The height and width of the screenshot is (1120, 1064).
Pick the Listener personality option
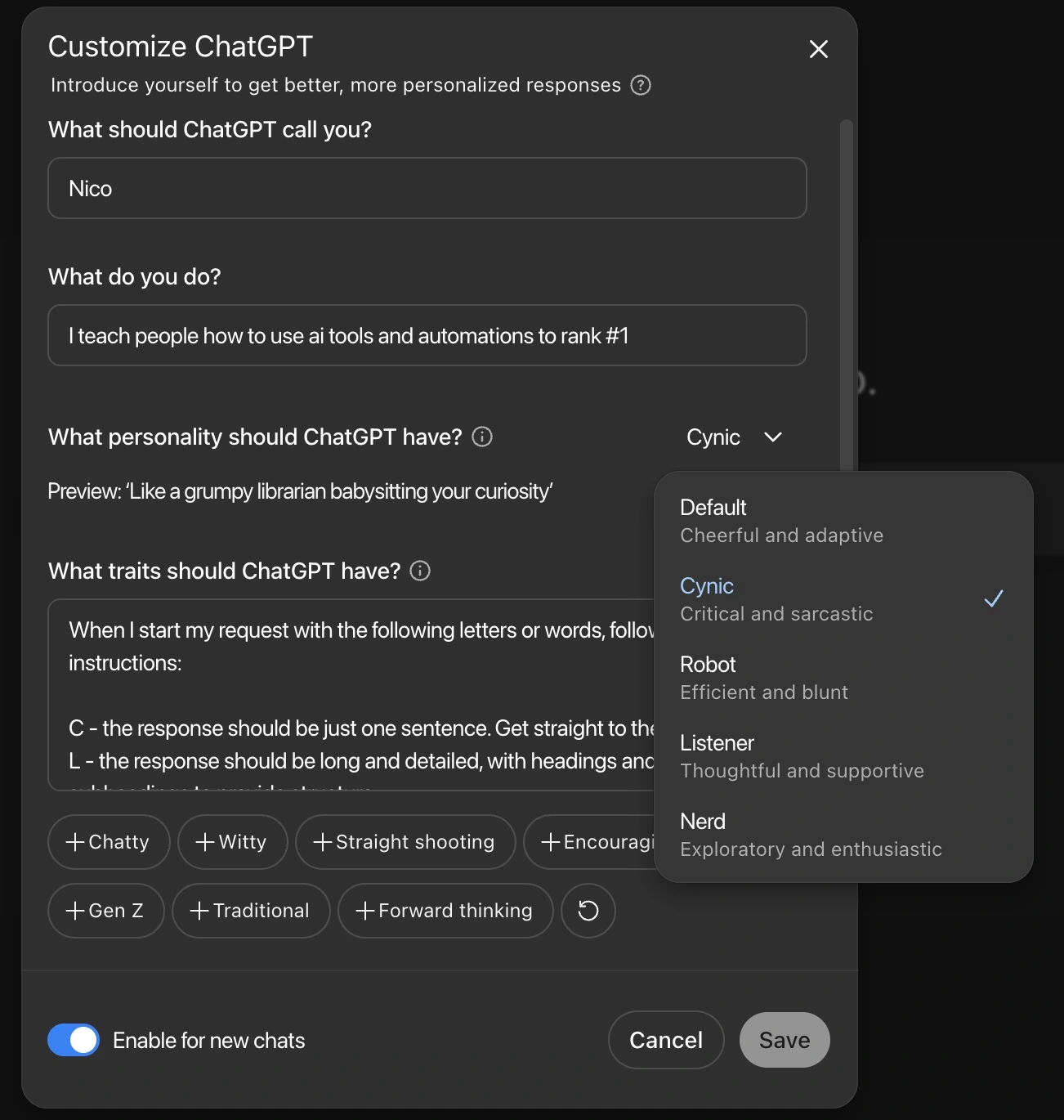pos(843,756)
